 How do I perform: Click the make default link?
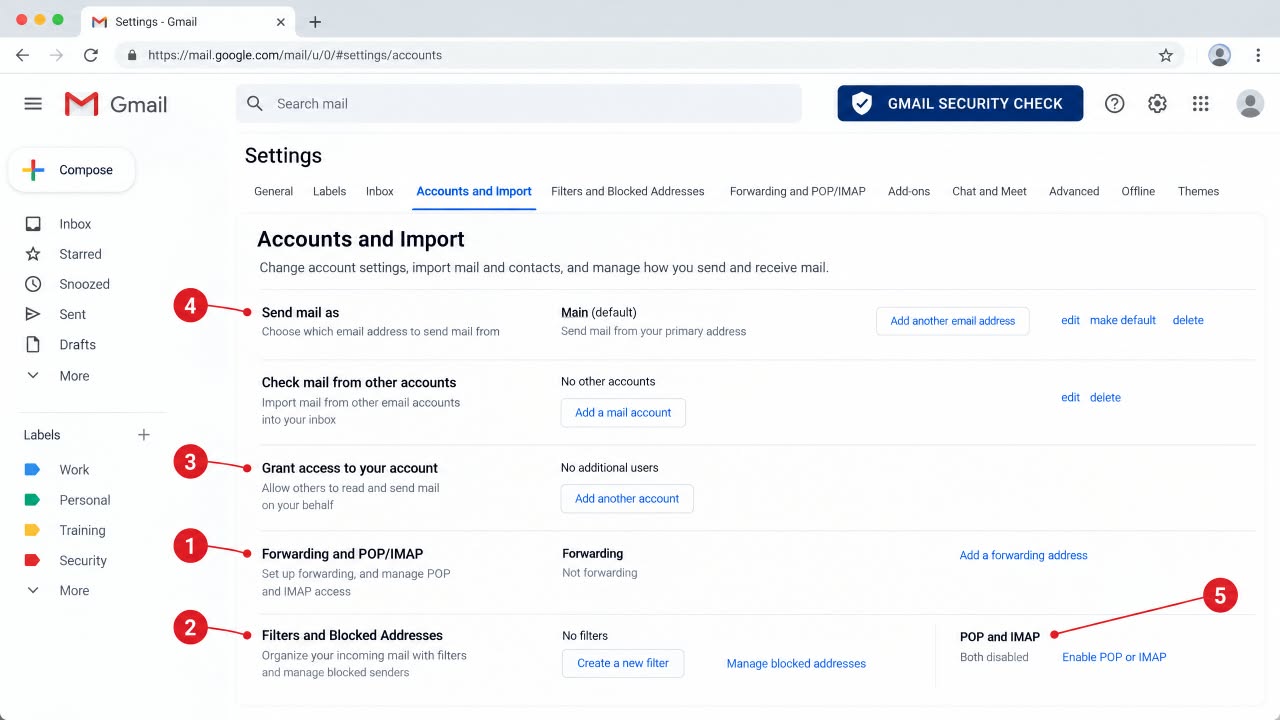(x=1123, y=320)
